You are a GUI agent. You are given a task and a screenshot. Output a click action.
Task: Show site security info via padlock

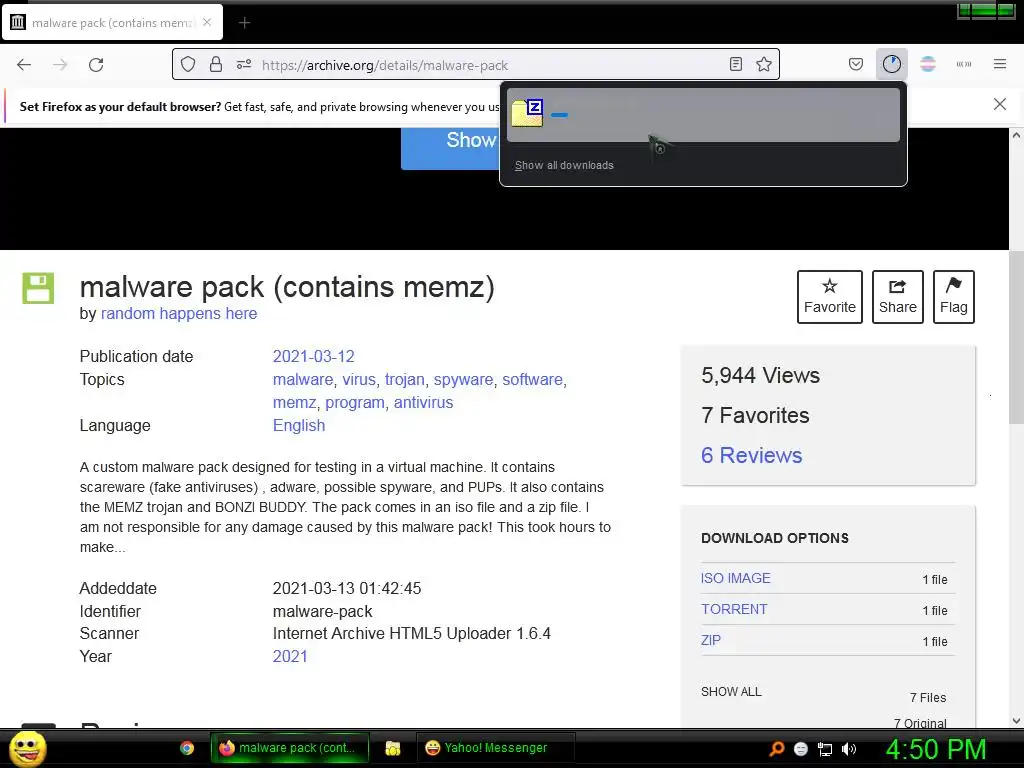click(216, 65)
